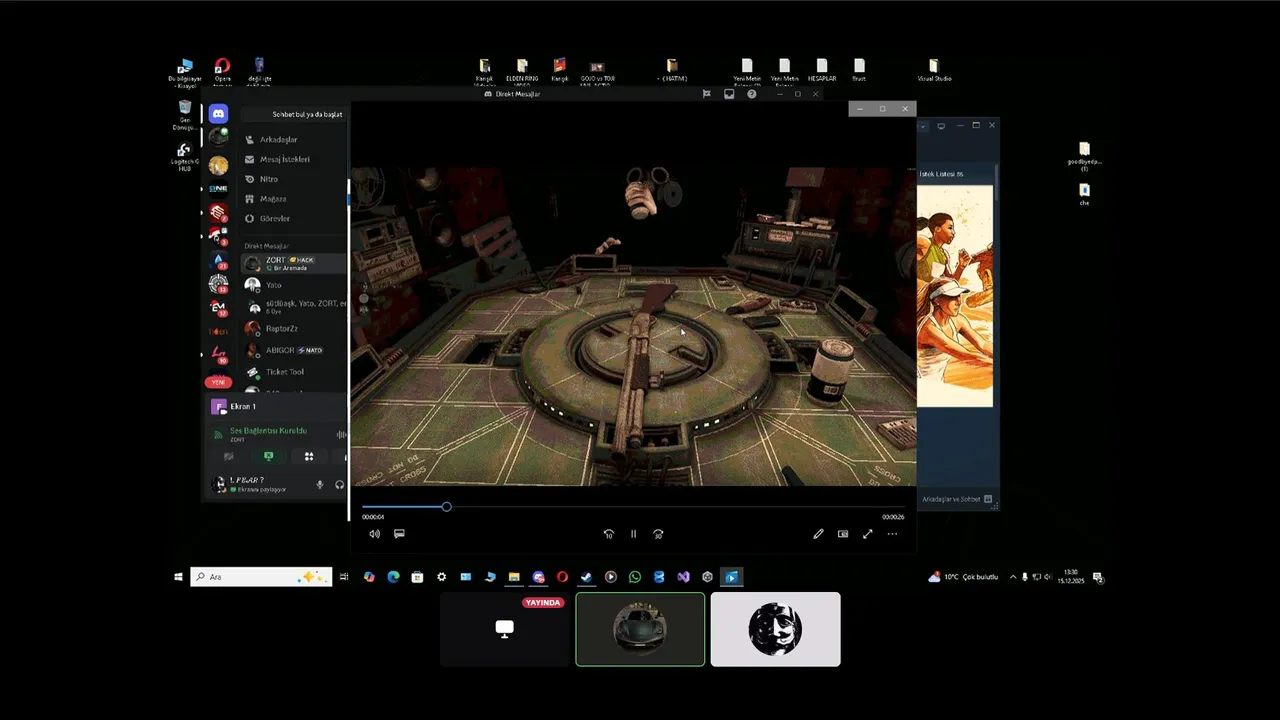This screenshot has height=720, width=1280.
Task: Open the HESAPLAR desktop file
Action: click(x=822, y=70)
